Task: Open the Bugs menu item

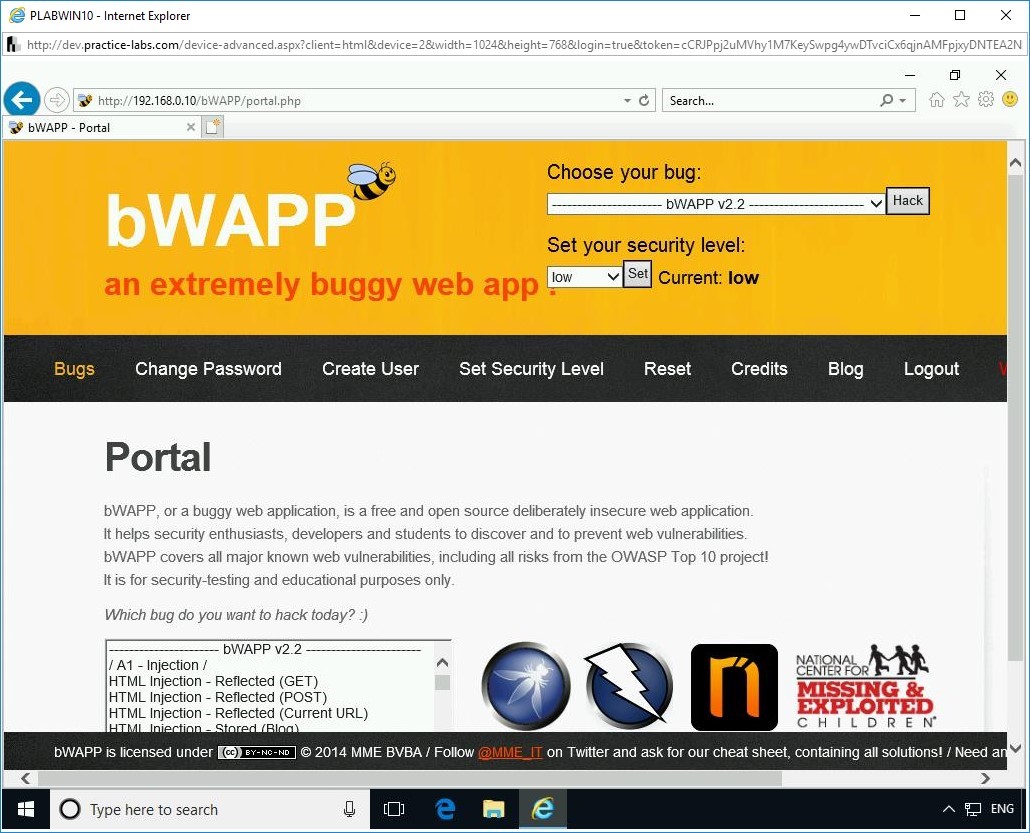Action: tap(74, 368)
